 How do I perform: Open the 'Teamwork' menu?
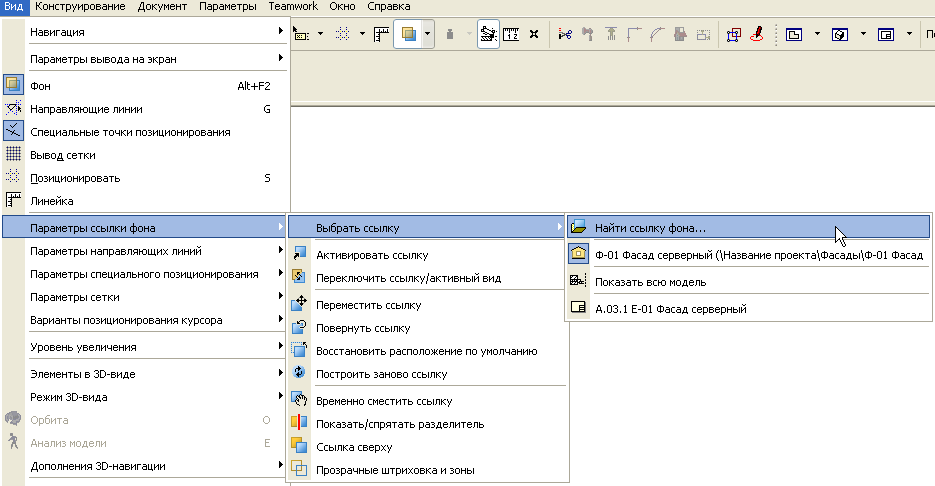[x=292, y=7]
